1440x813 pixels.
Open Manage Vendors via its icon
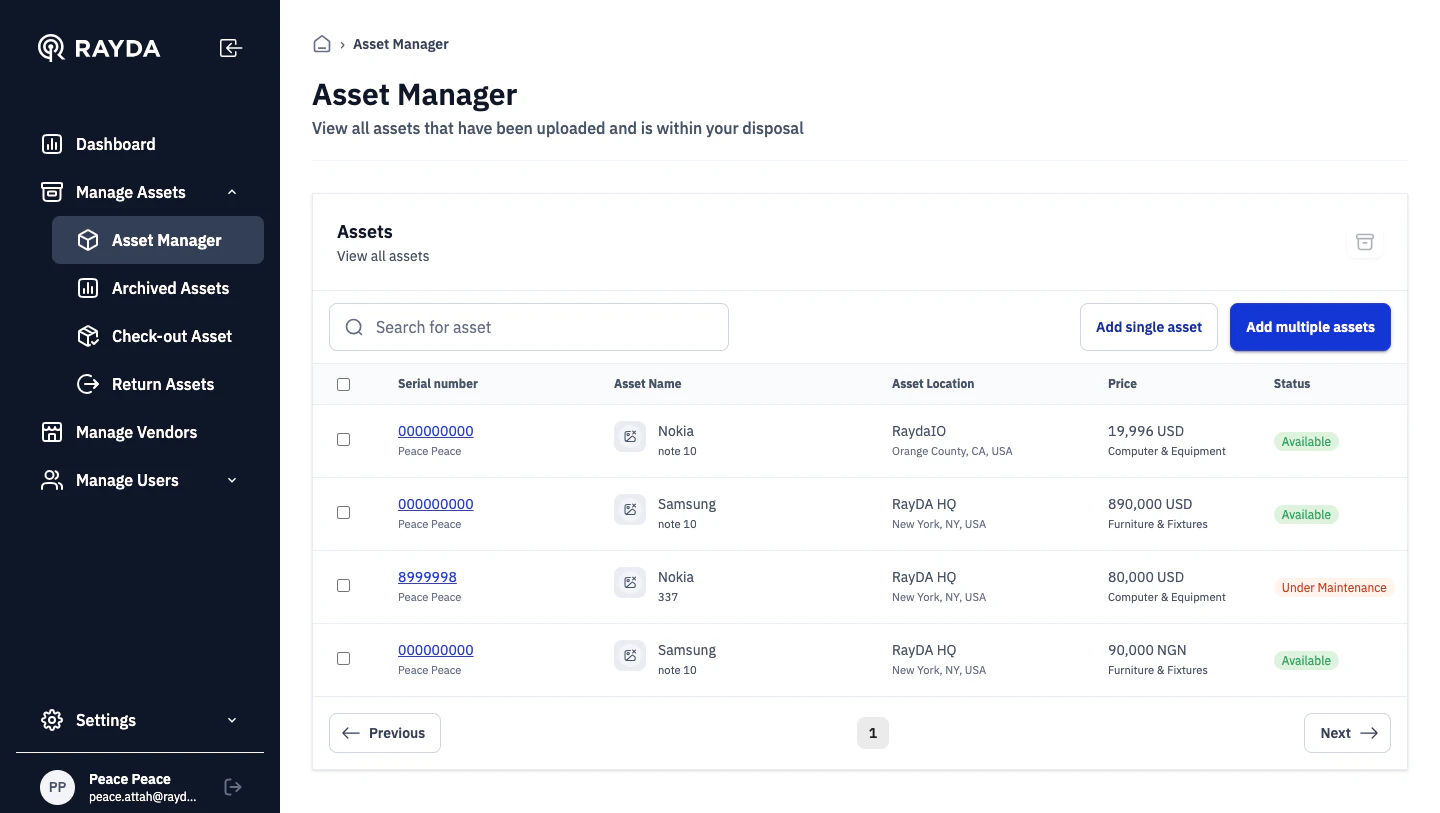(52, 432)
